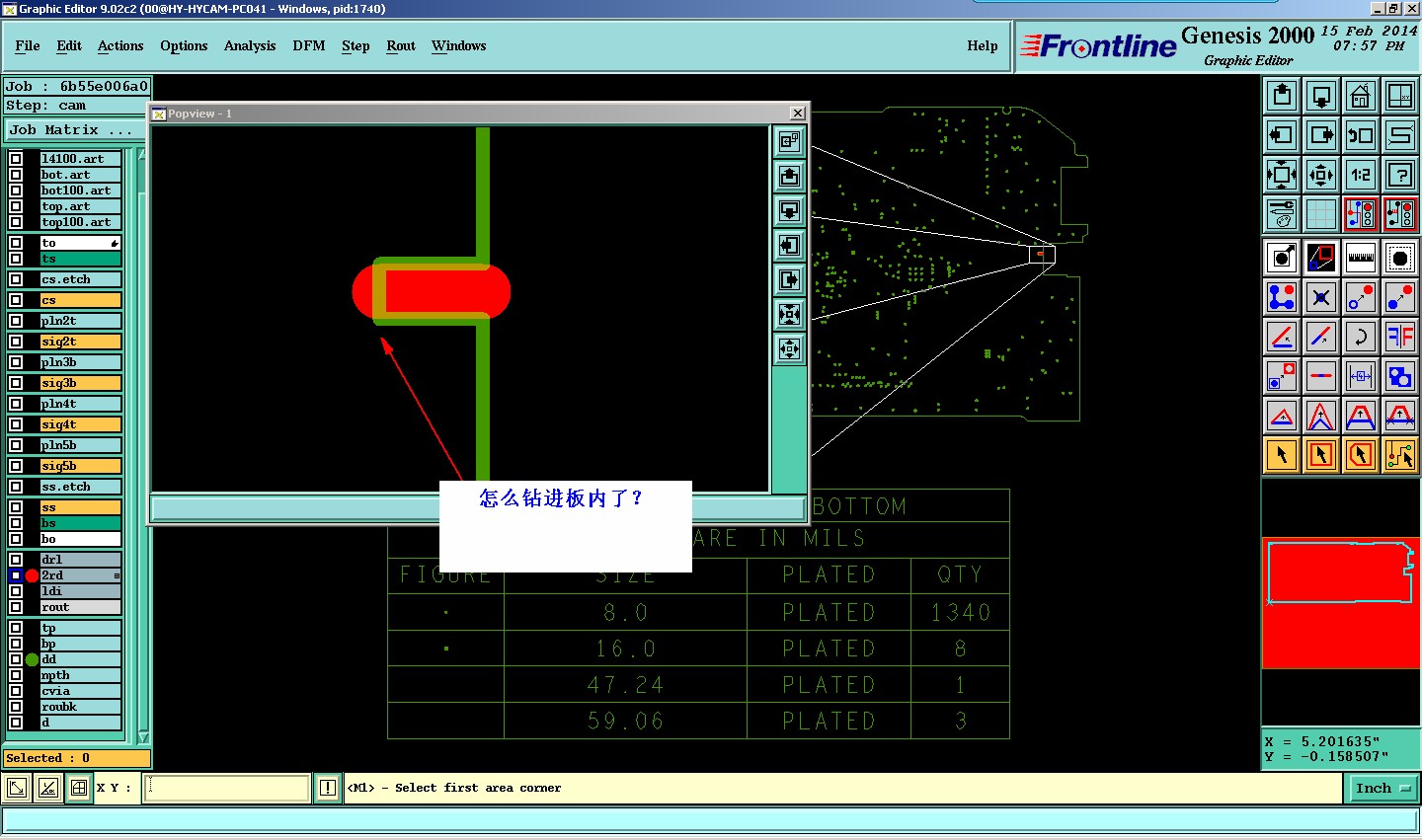Image resolution: width=1422 pixels, height=840 pixels.
Task: Toggle checkbox for layer ss.etch
Action: (16, 487)
